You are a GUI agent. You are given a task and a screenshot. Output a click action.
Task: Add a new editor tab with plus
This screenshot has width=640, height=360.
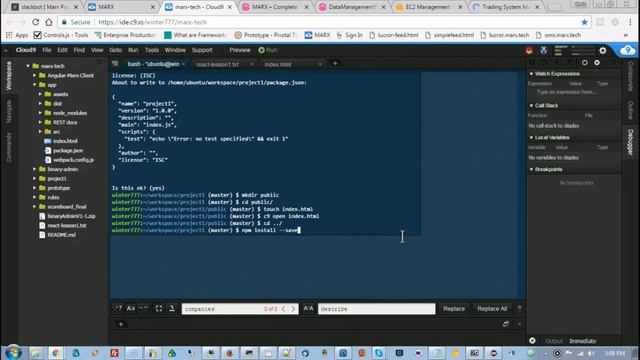[x=335, y=63]
